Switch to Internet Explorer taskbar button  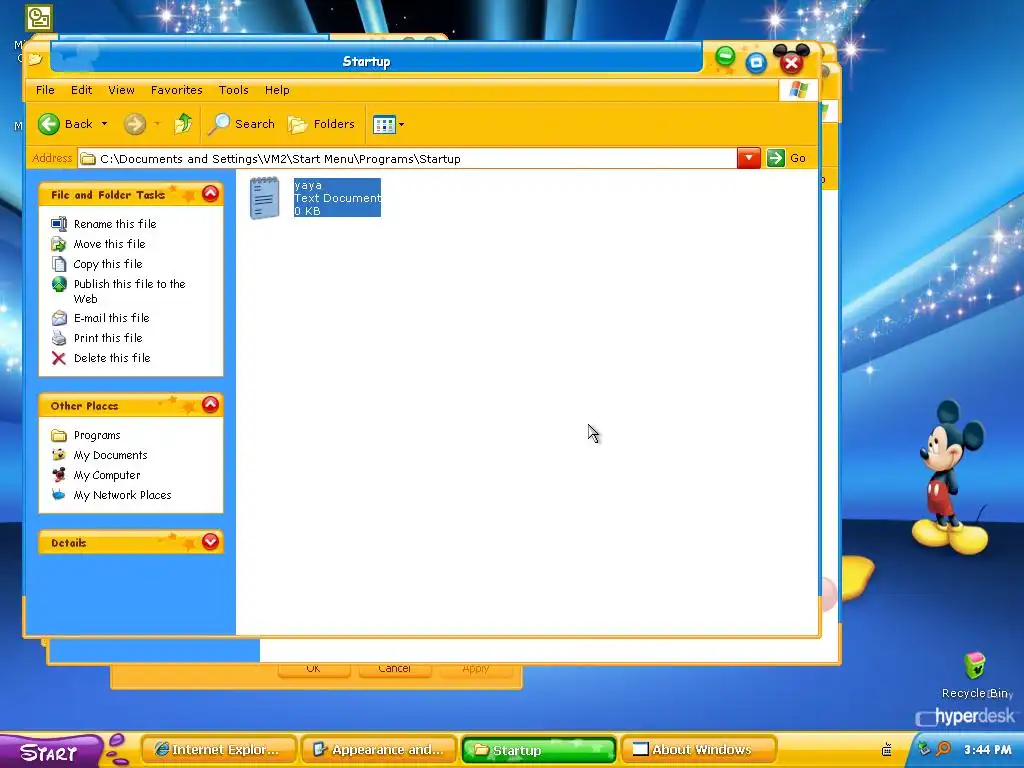coord(219,750)
